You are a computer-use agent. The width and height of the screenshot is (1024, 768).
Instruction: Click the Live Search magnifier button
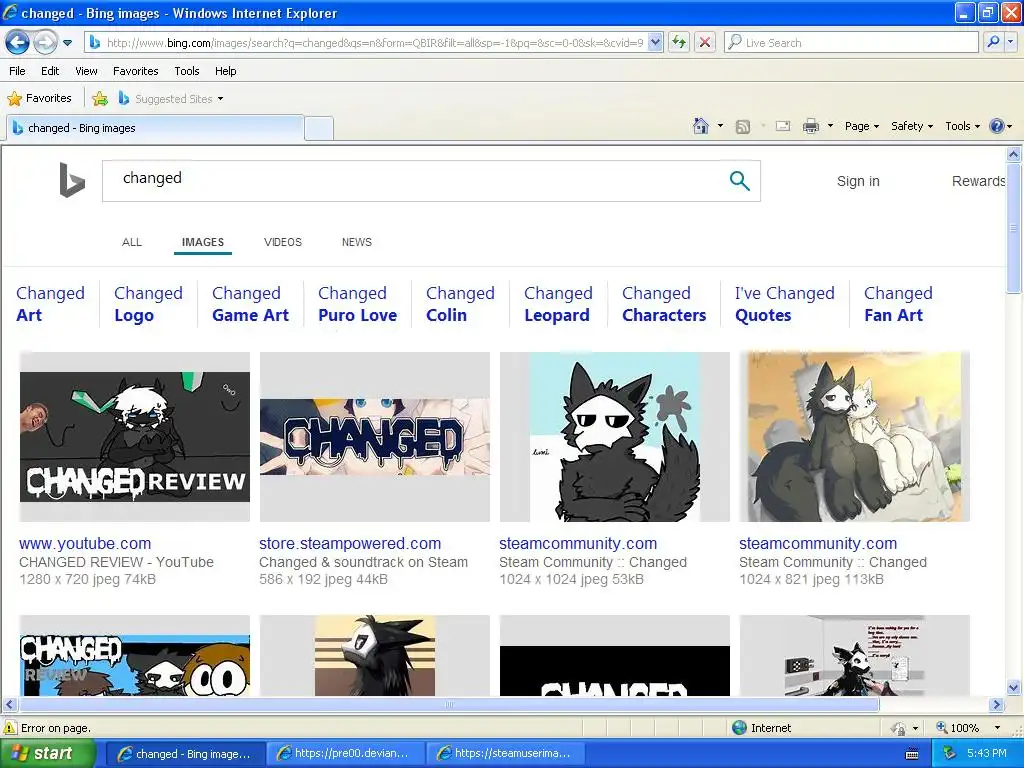tap(993, 43)
